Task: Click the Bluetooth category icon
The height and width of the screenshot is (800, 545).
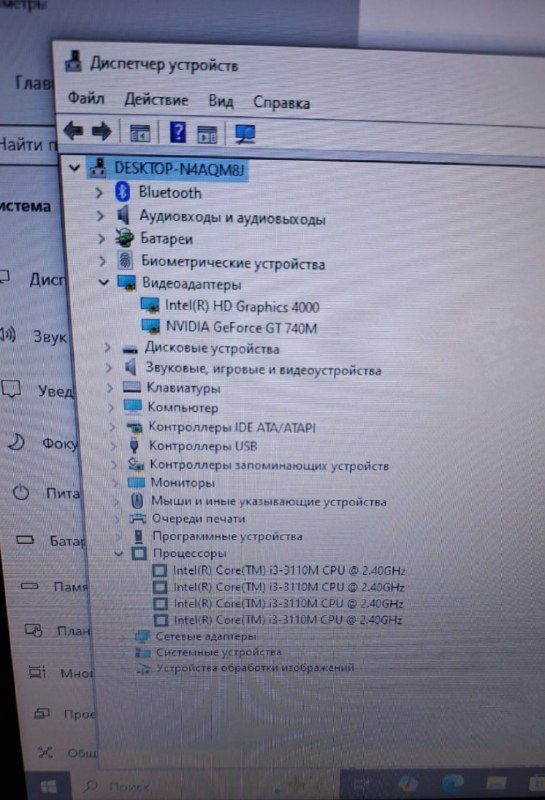Action: coord(122,192)
